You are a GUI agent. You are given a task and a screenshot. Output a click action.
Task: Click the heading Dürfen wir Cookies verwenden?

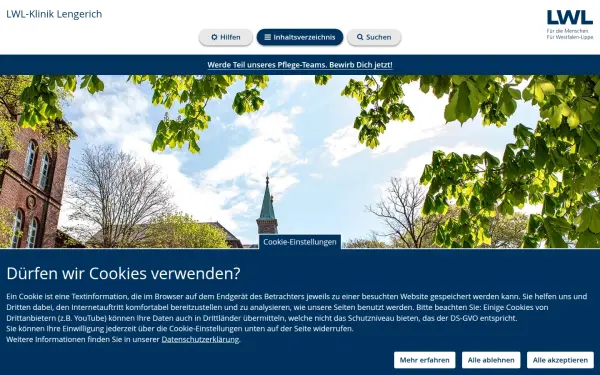123,274
